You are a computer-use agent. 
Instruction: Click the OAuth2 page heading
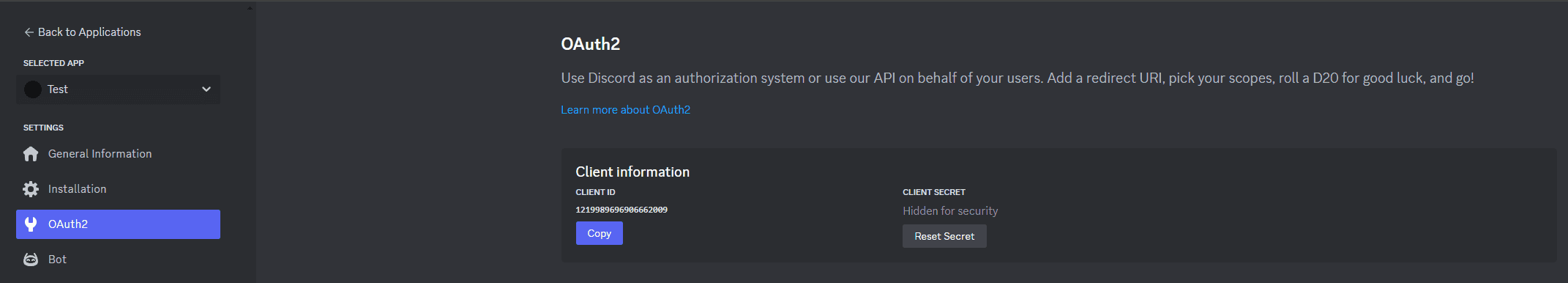click(590, 44)
